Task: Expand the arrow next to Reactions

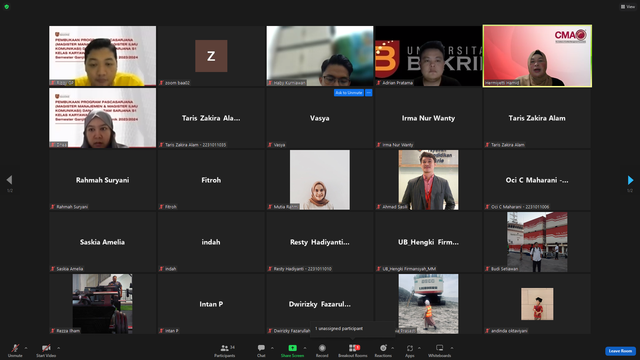Action: point(393,348)
